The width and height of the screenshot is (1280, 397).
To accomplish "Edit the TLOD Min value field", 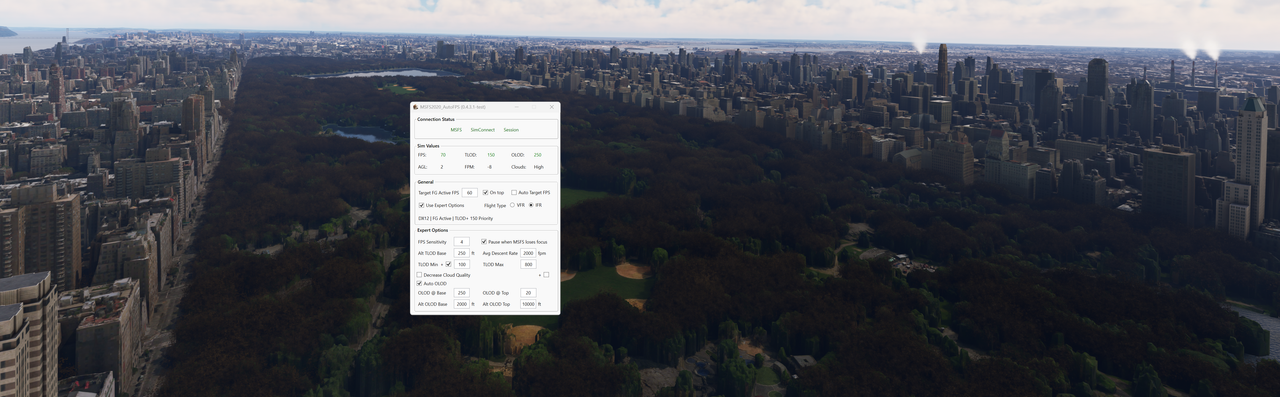I will tap(462, 264).
